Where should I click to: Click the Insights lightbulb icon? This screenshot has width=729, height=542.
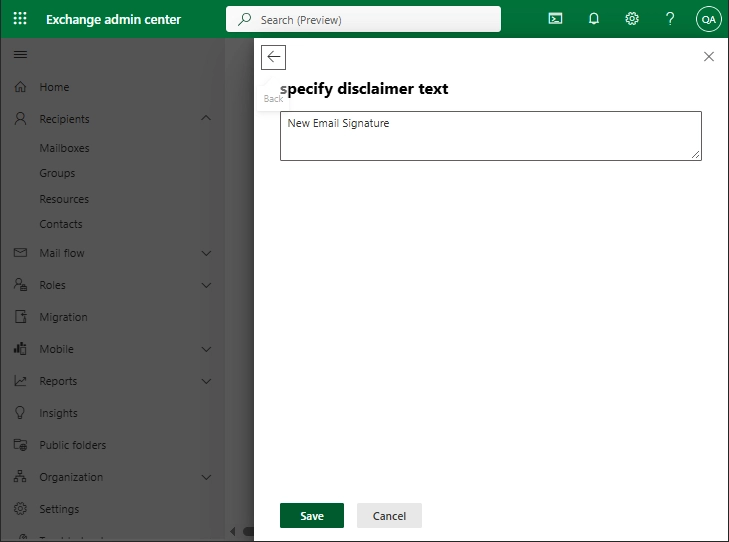20,413
